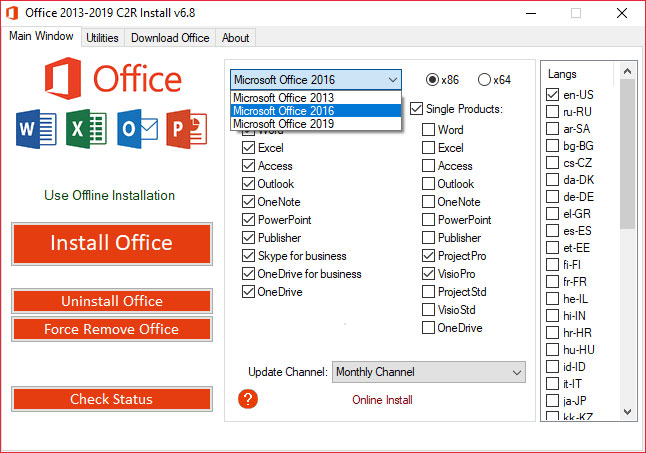The image size is (646, 453).
Task: Toggle the Single Products checkbox
Action: pos(417,109)
